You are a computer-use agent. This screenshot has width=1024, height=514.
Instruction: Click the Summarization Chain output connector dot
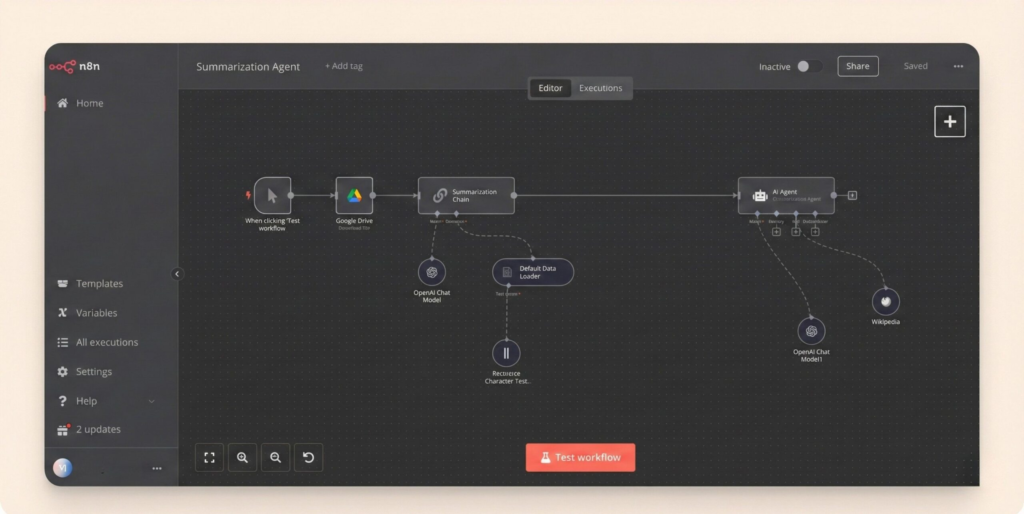(x=514, y=195)
